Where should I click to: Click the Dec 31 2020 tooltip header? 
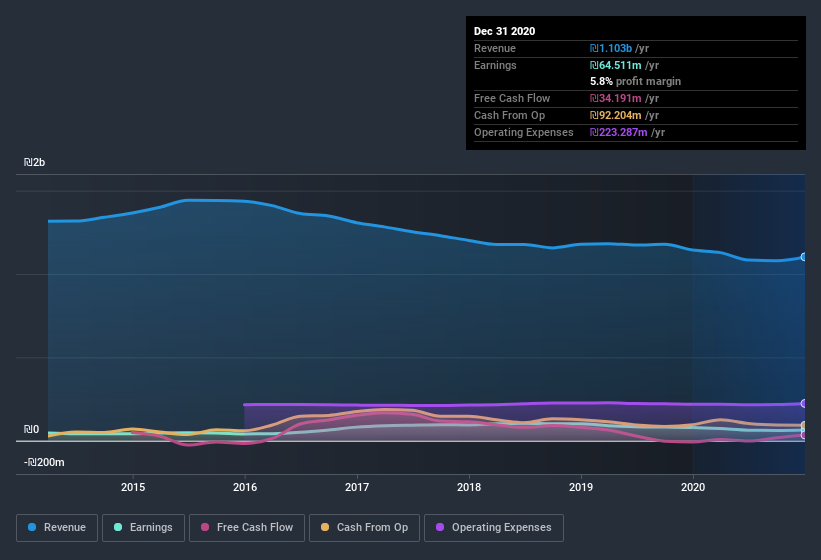tap(504, 31)
